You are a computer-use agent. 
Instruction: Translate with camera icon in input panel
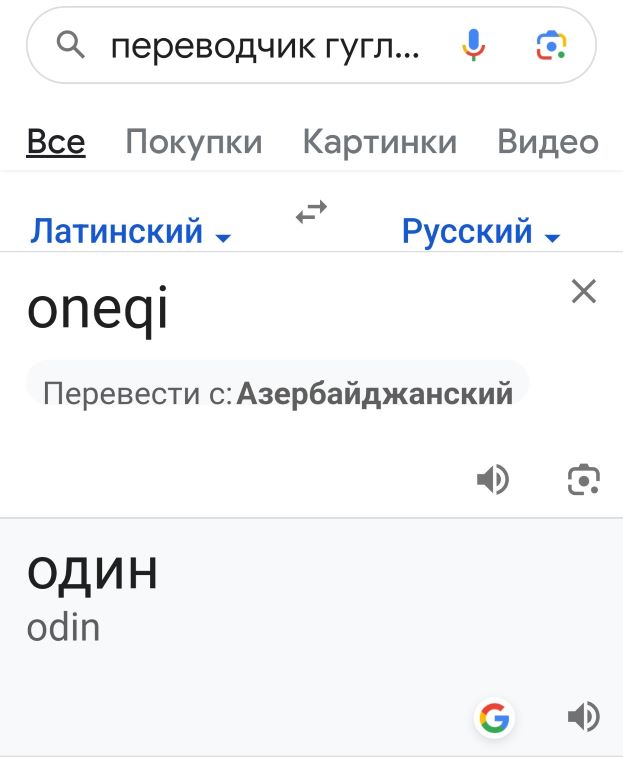584,480
